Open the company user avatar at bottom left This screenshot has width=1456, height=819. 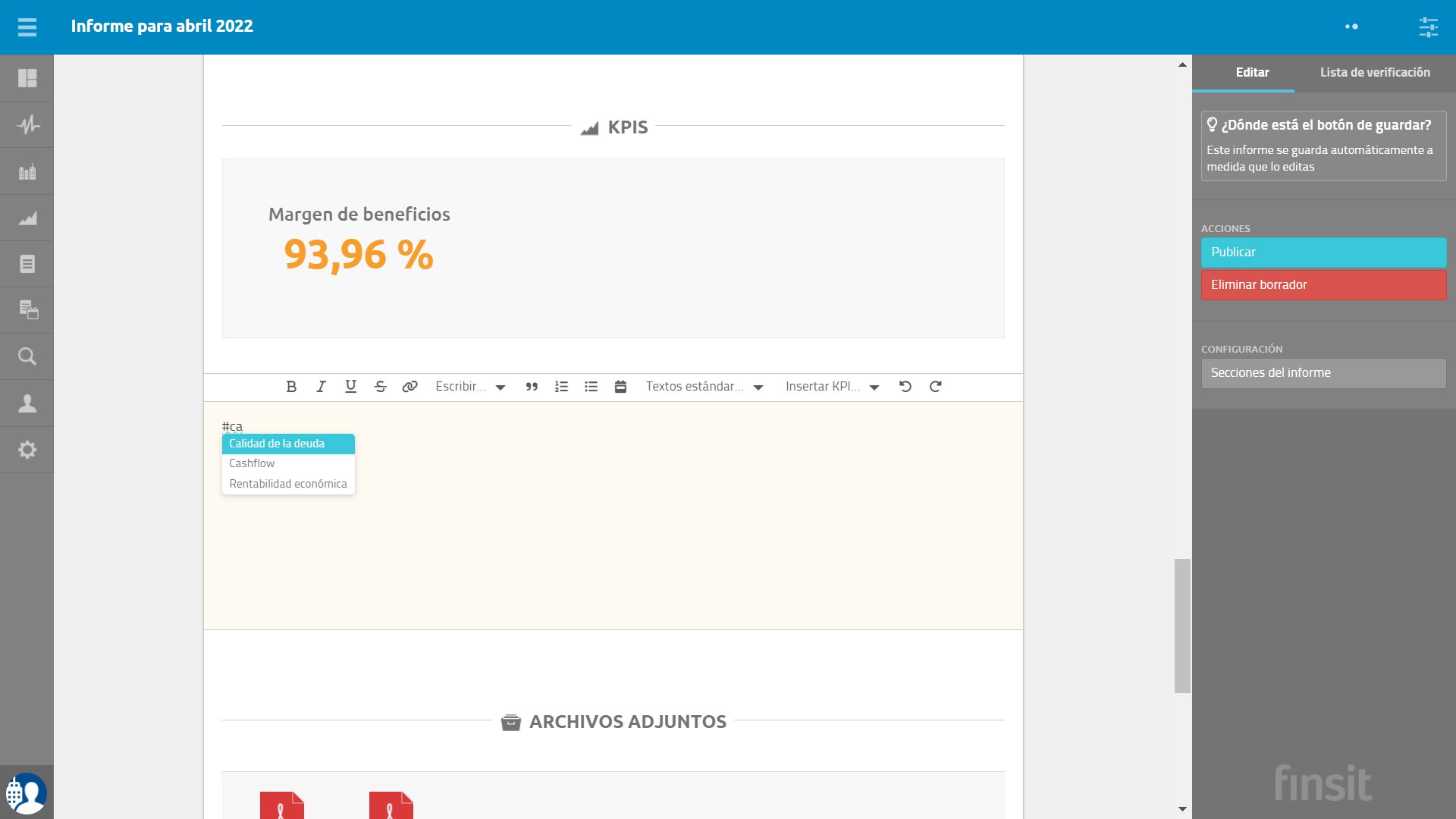point(27,793)
